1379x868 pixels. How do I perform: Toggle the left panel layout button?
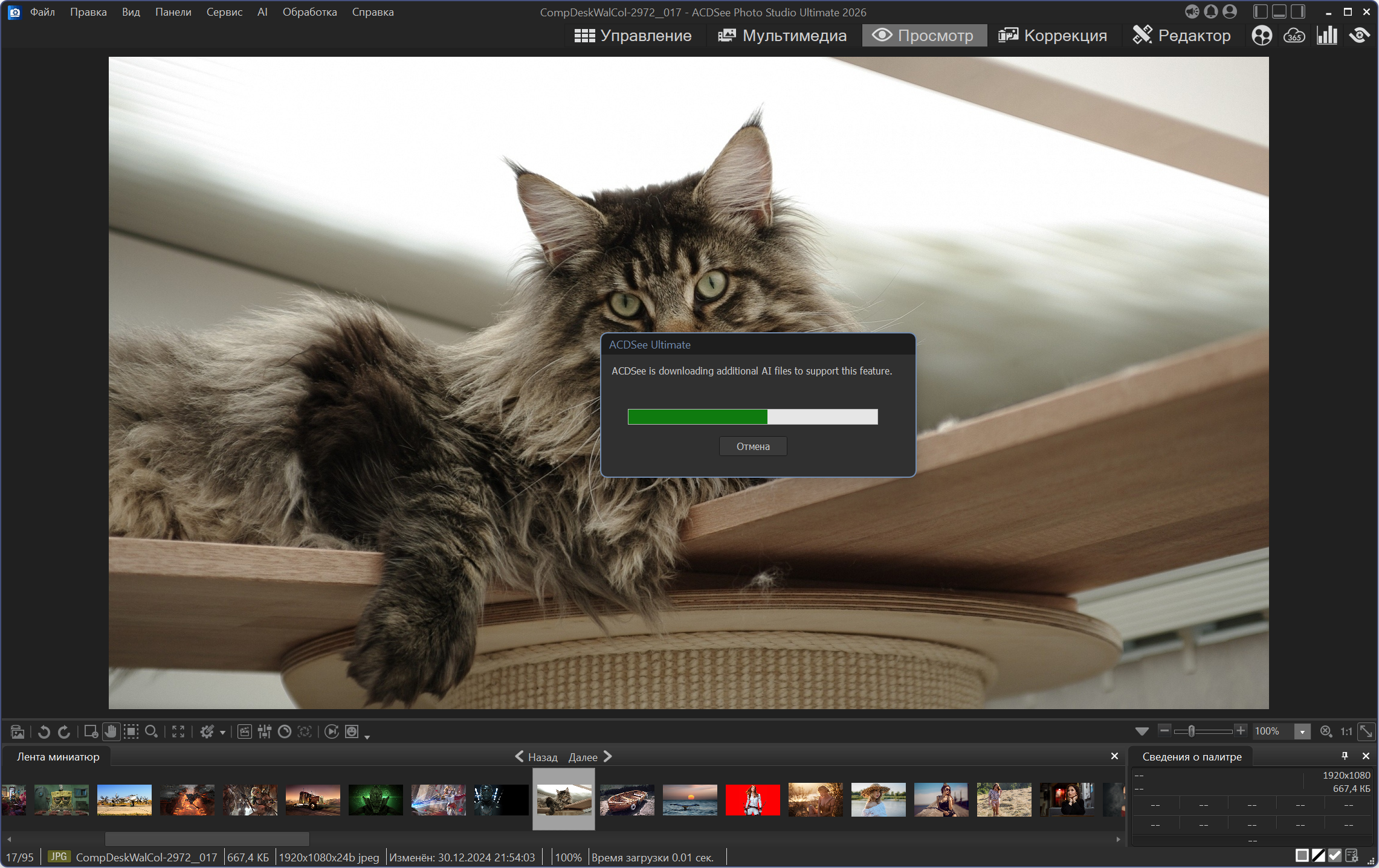point(1260,11)
